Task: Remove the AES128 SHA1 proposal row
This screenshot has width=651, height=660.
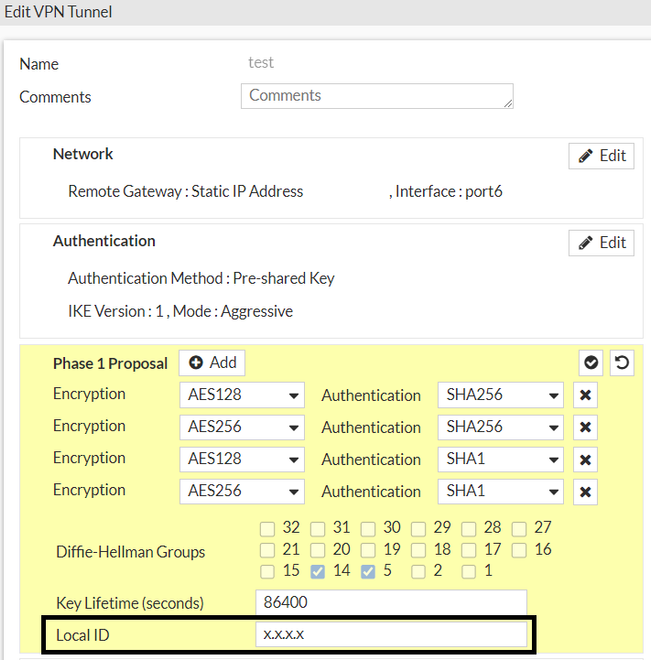Action: coord(586,459)
